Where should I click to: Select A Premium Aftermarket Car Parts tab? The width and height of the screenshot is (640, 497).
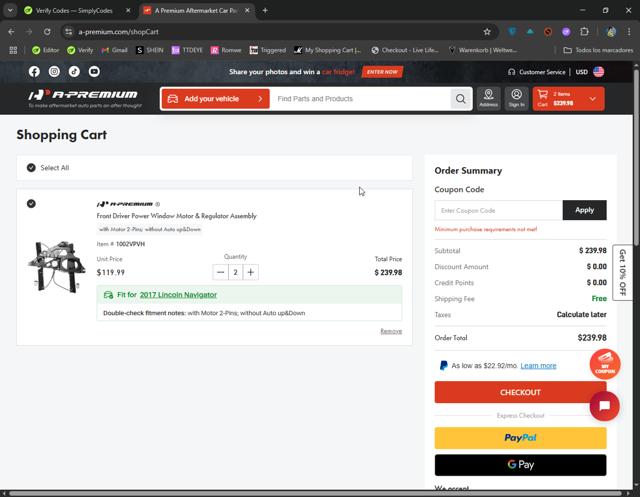196,11
